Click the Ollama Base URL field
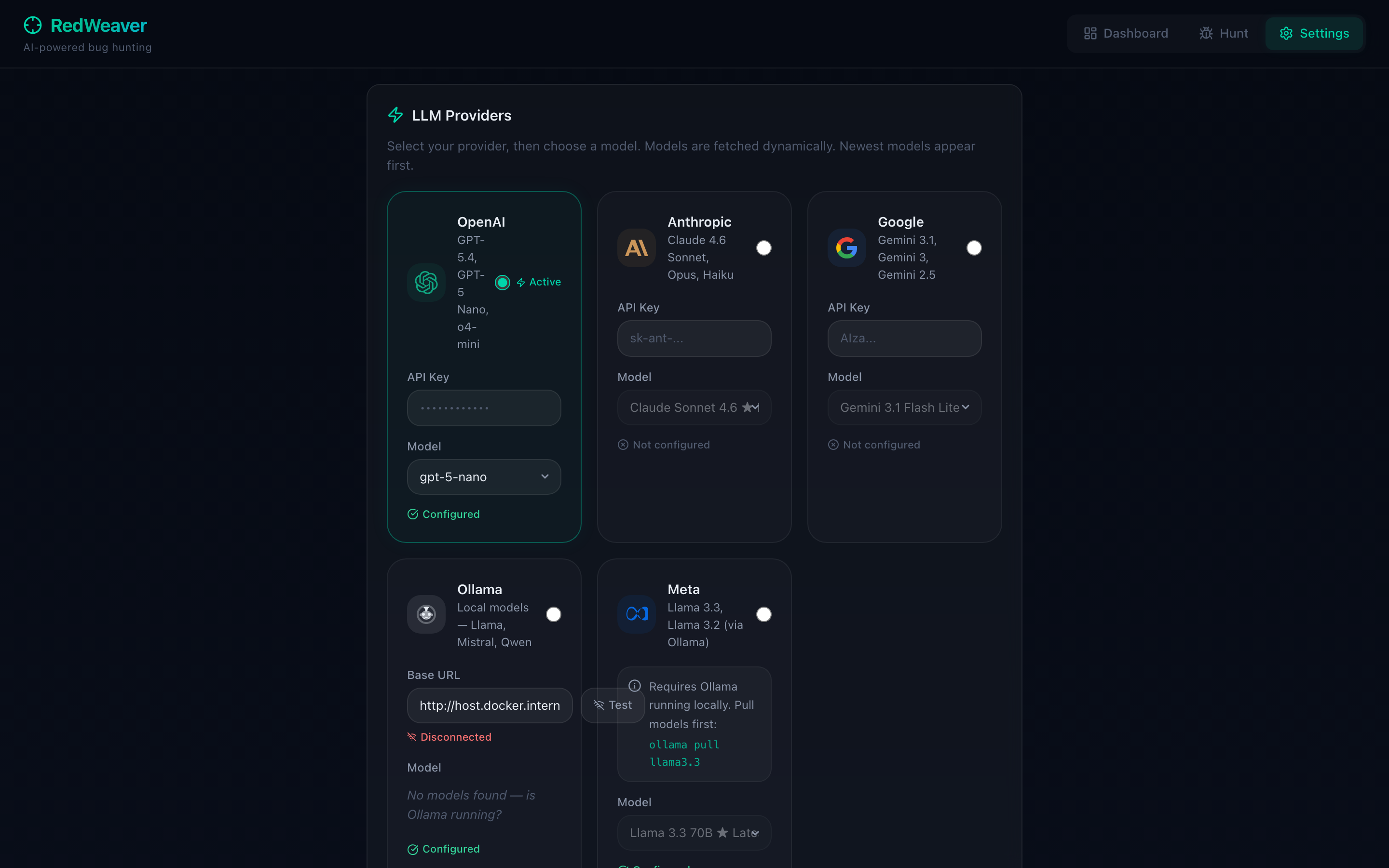Viewport: 1389px width, 868px height. point(489,705)
